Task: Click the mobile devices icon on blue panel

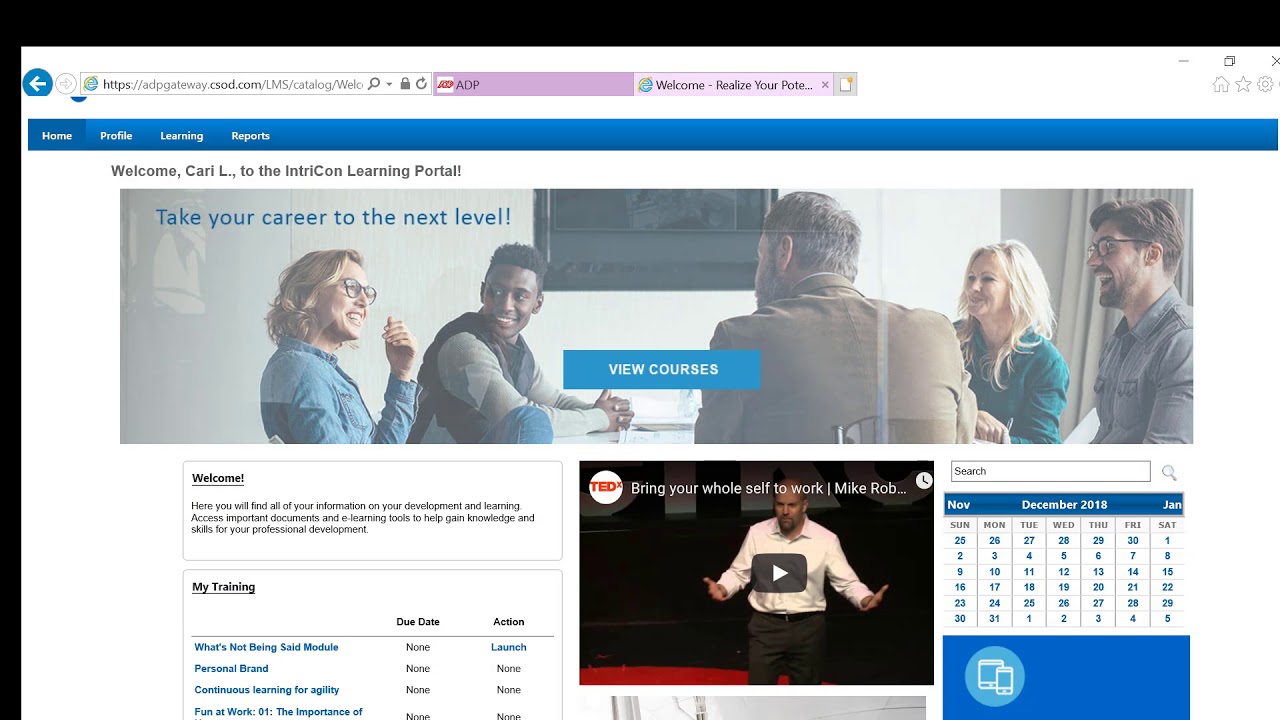Action: click(995, 677)
